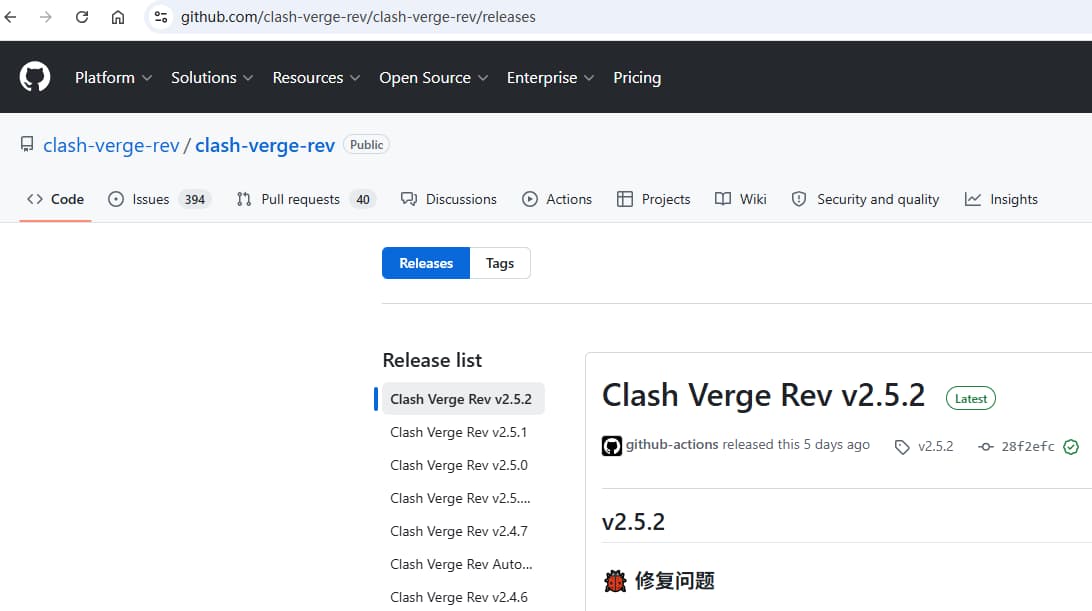Switch to the Projects tab
The image size is (1092, 611).
653,199
